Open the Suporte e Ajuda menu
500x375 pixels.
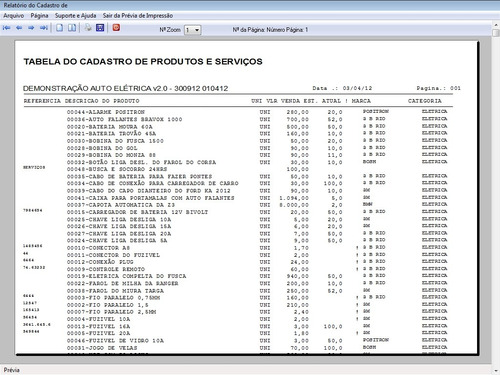pos(76,16)
